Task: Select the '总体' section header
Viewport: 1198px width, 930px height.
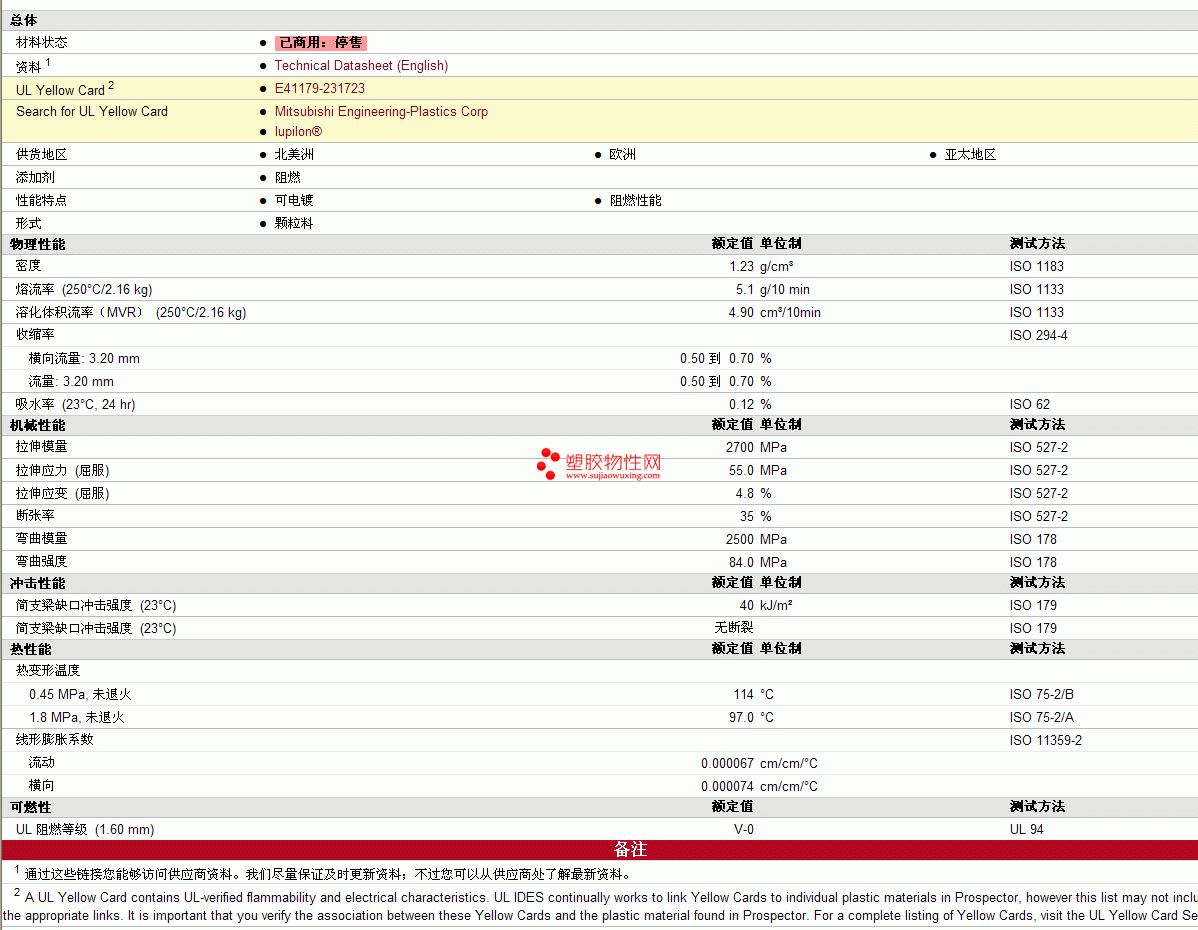Action: [x=24, y=20]
